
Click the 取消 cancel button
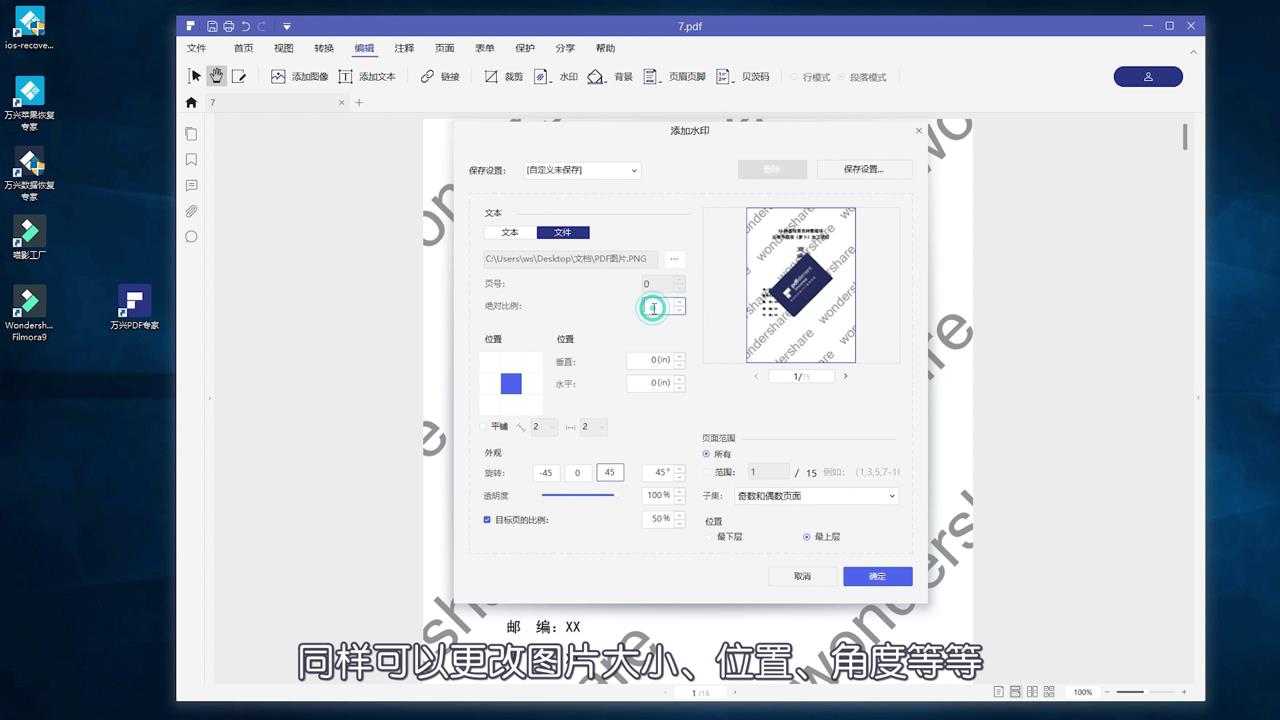[802, 576]
